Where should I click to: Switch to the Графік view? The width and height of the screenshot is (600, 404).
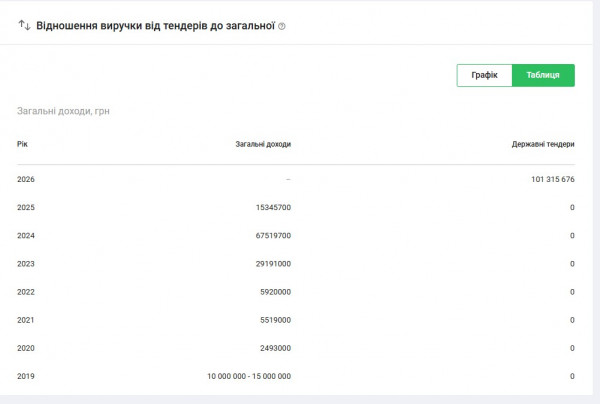(484, 75)
